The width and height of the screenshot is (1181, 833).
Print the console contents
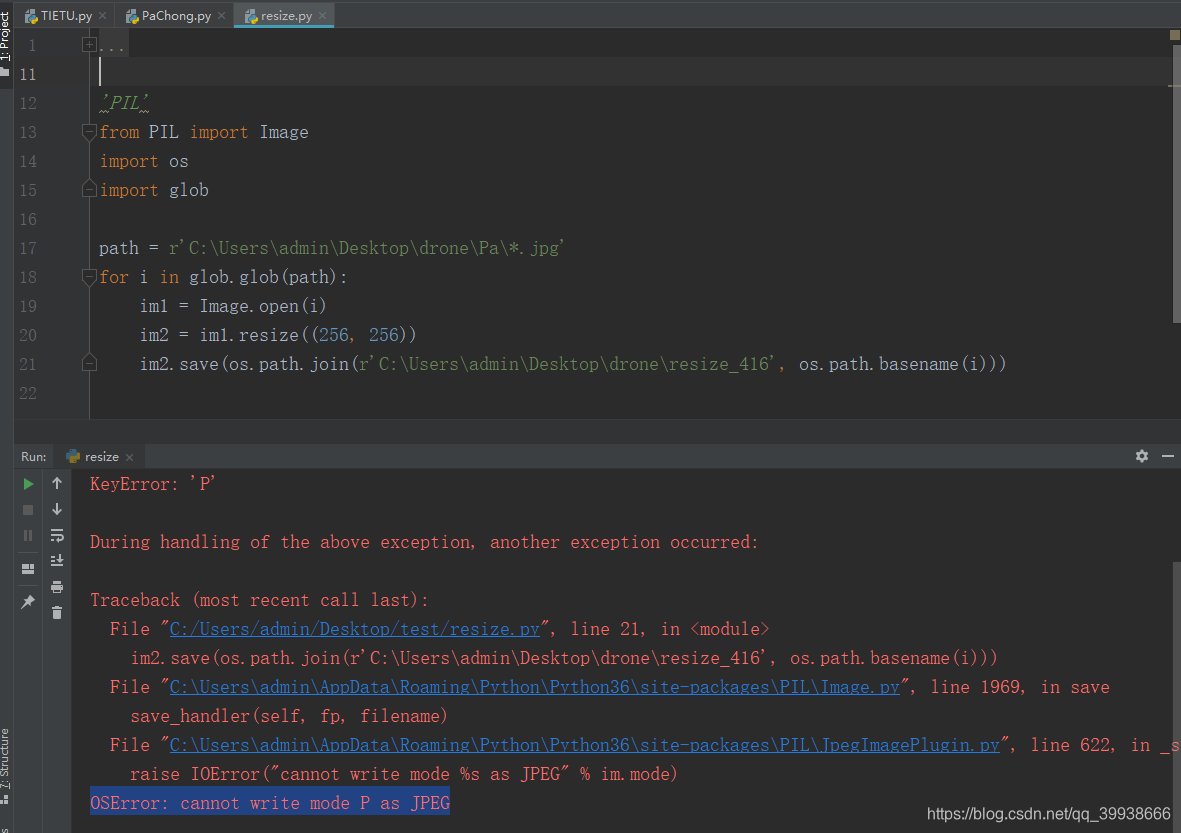(x=58, y=587)
